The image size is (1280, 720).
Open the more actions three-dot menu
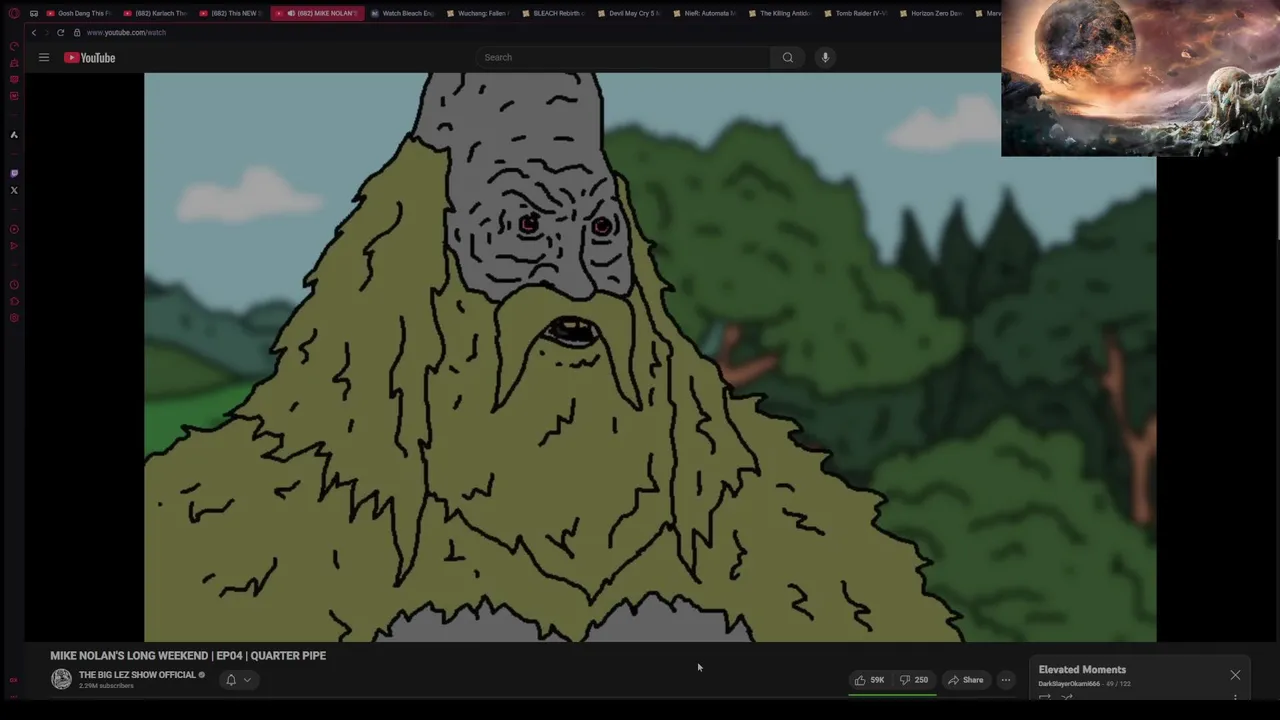[1006, 680]
